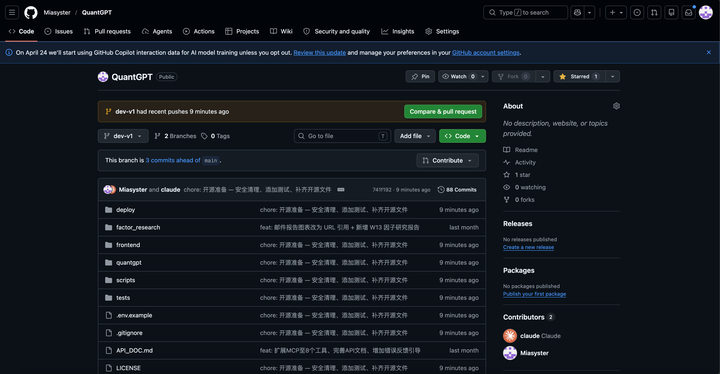Open the Copilot dropdown arrow in header
The width and height of the screenshot is (720, 374).
coord(589,12)
